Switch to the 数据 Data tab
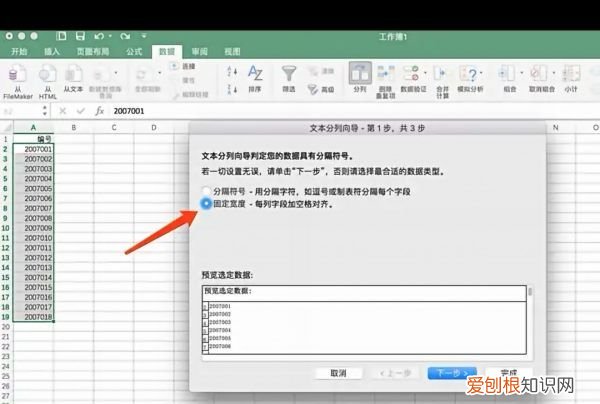 (167, 52)
